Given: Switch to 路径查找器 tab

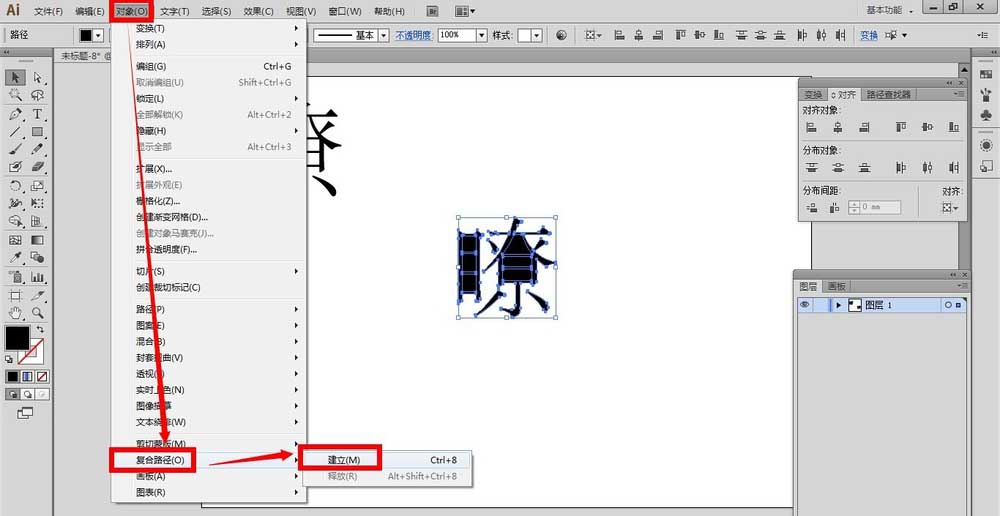Looking at the screenshot, I should [888, 94].
